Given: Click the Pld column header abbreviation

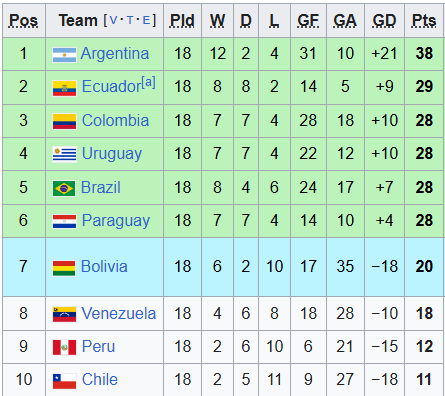Looking at the screenshot, I should (182, 21).
